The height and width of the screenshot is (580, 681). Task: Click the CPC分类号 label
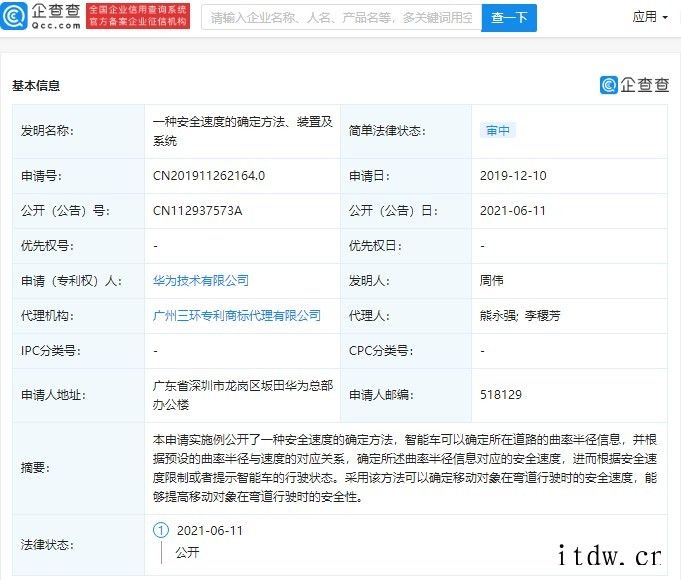click(x=381, y=351)
